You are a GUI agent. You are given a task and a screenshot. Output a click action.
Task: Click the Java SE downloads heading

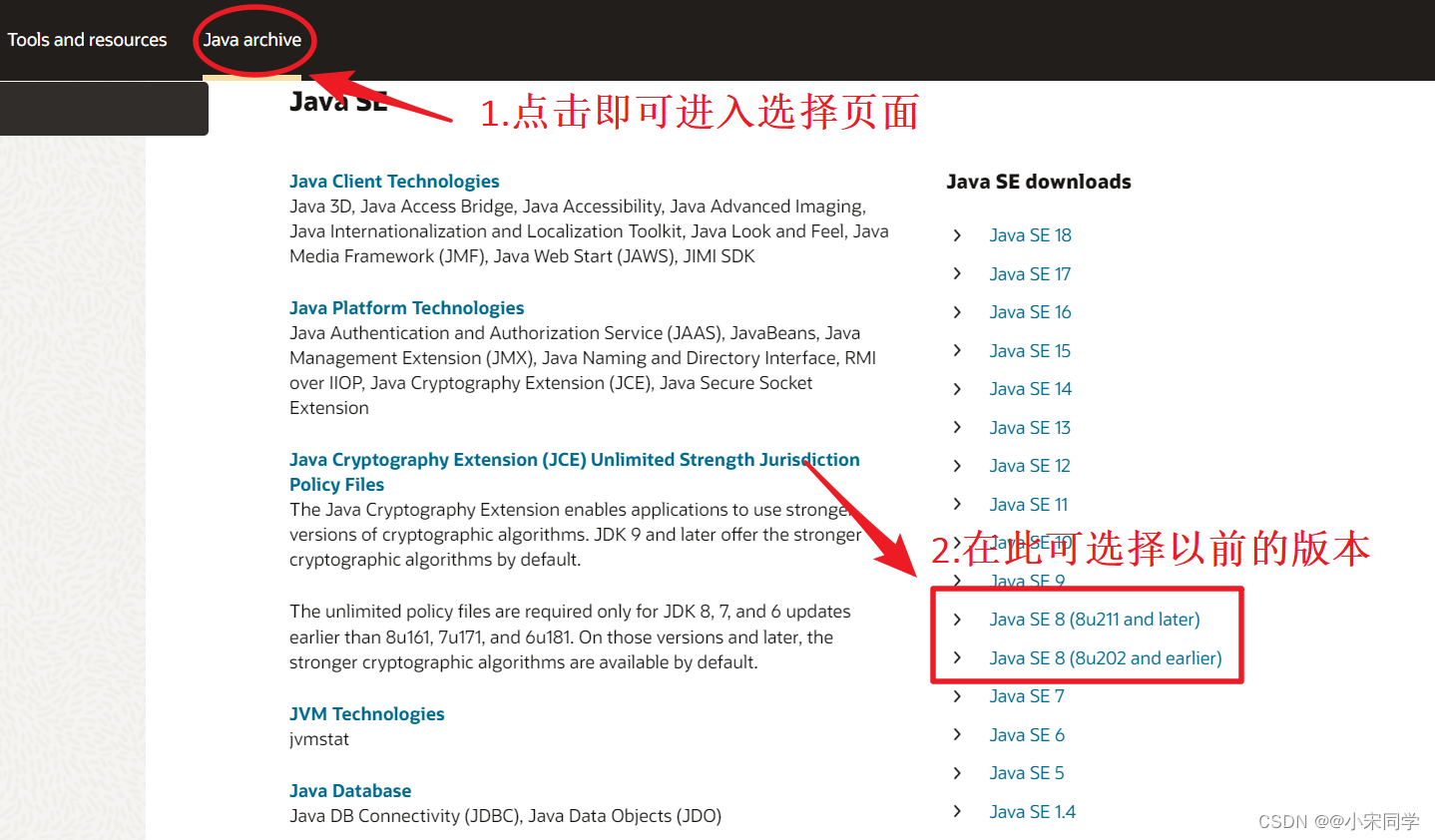[x=1039, y=182]
